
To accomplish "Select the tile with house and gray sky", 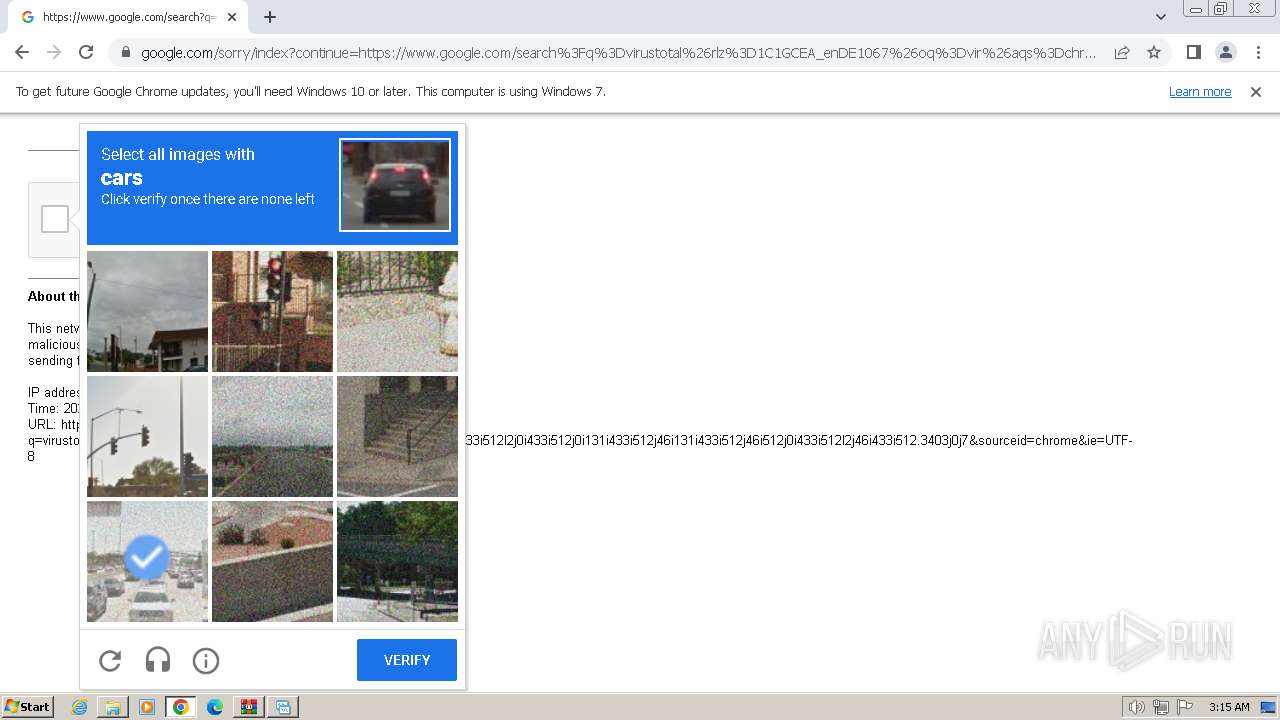I will pos(148,312).
